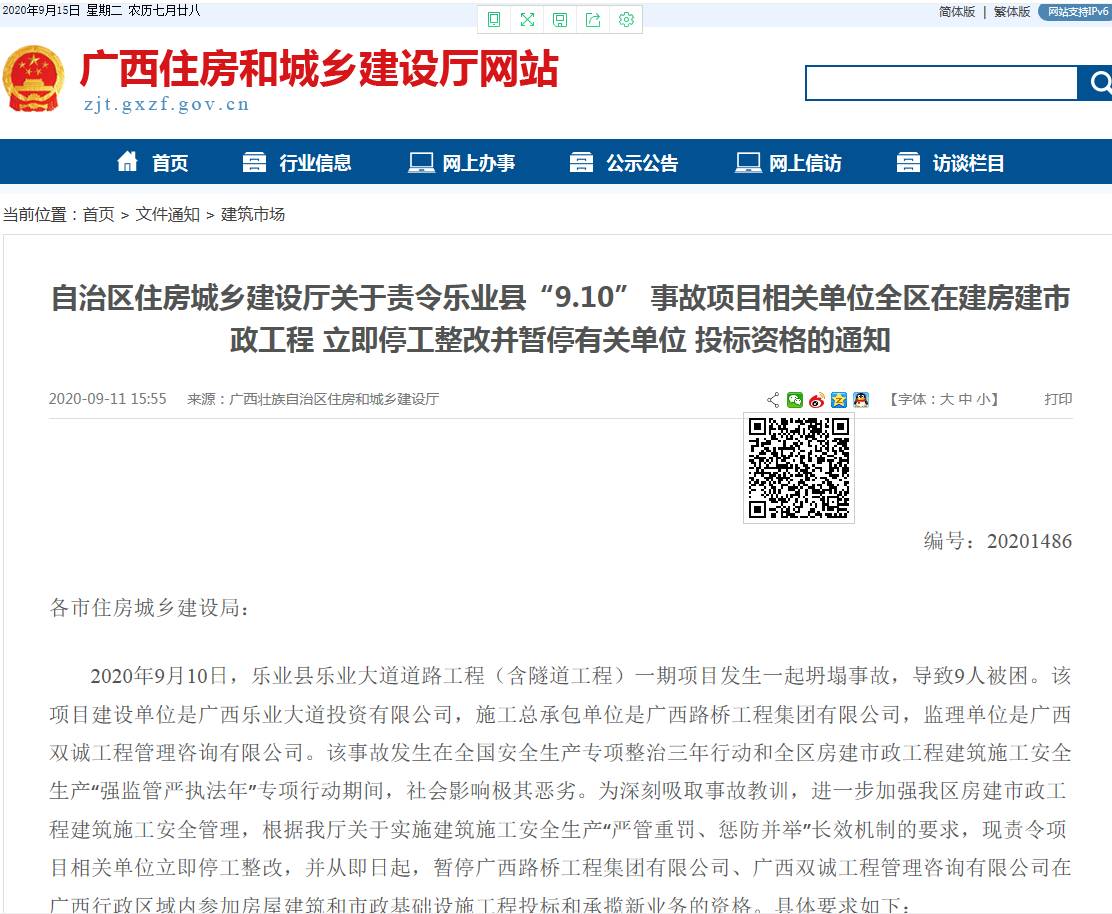Share article via Sina Weibo icon
The width and height of the screenshot is (1112, 914).
pos(817,400)
